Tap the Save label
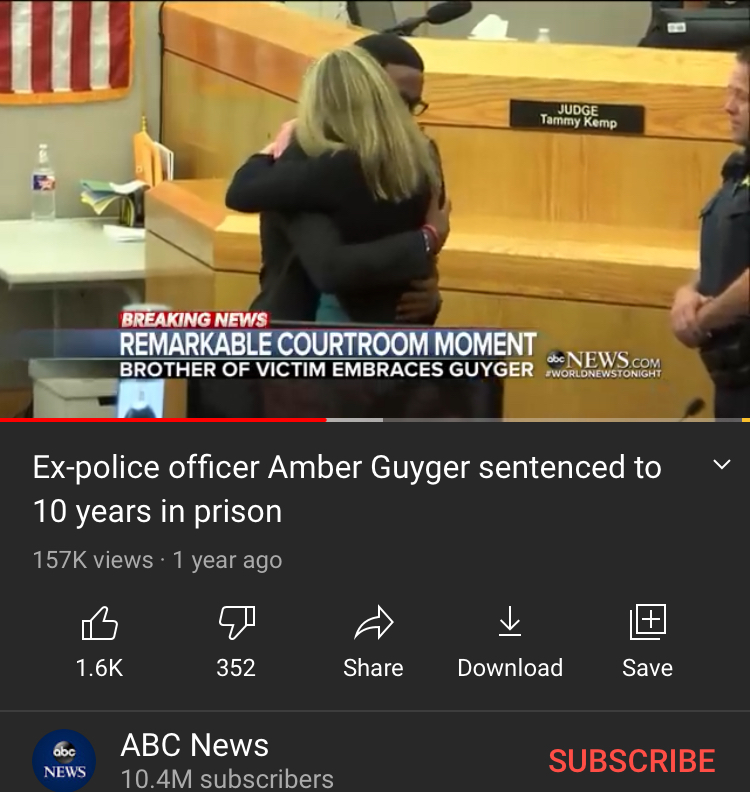Screen dimensions: 750x792 647,668
